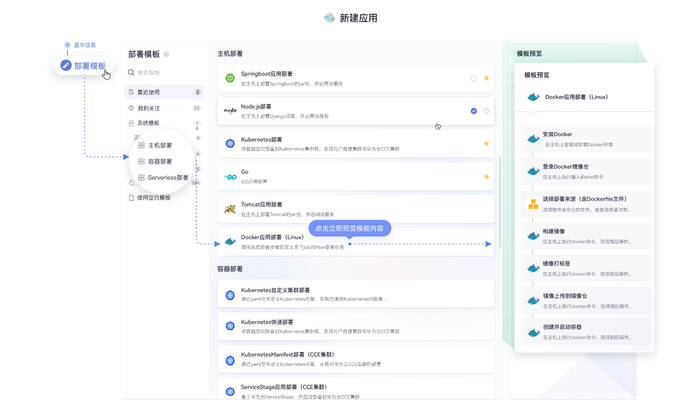Select the radio button on Springboot应用部署 card
The image size is (700, 410).
point(474,78)
